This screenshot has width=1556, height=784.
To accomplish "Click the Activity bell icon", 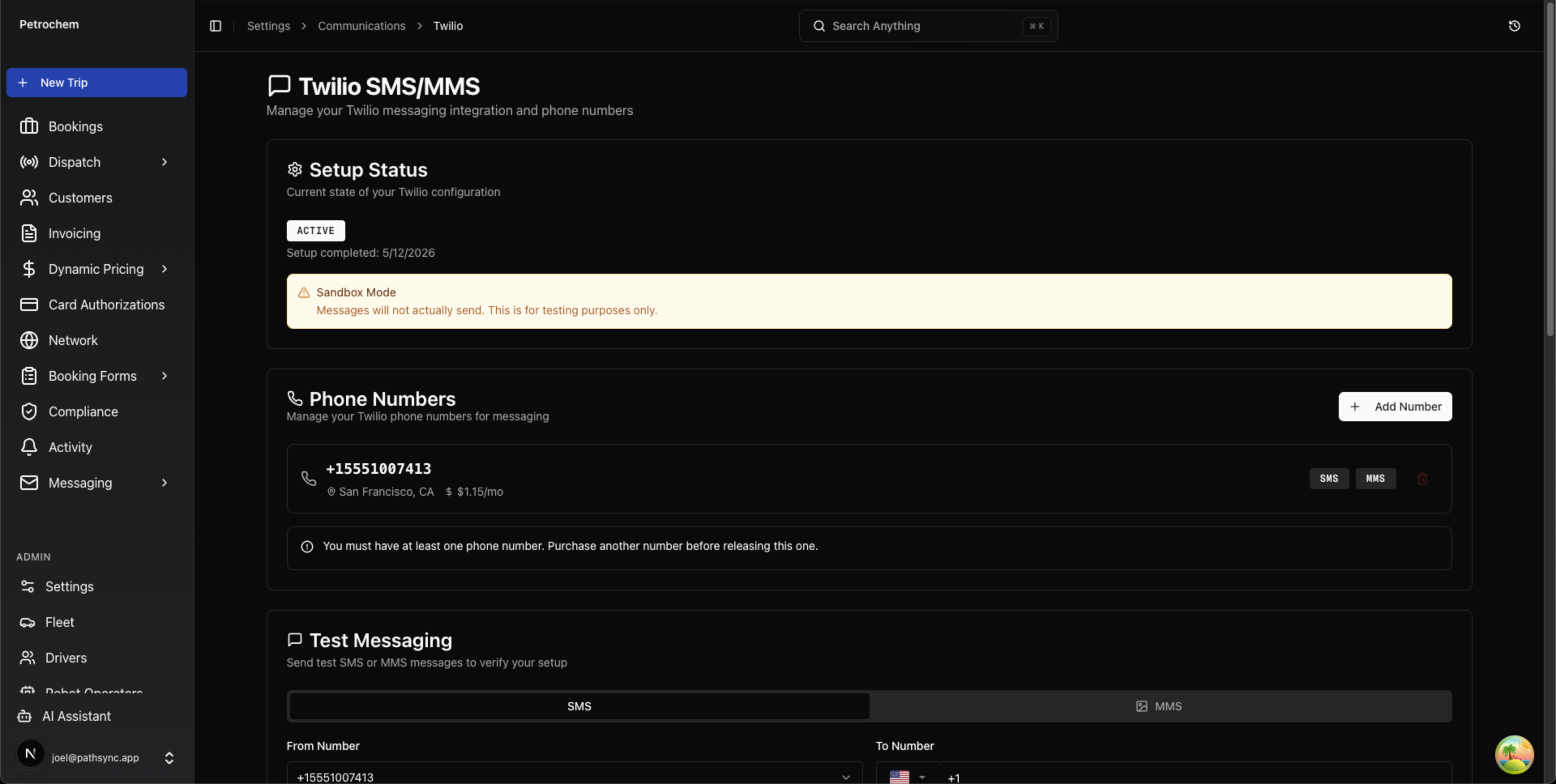I will (29, 447).
